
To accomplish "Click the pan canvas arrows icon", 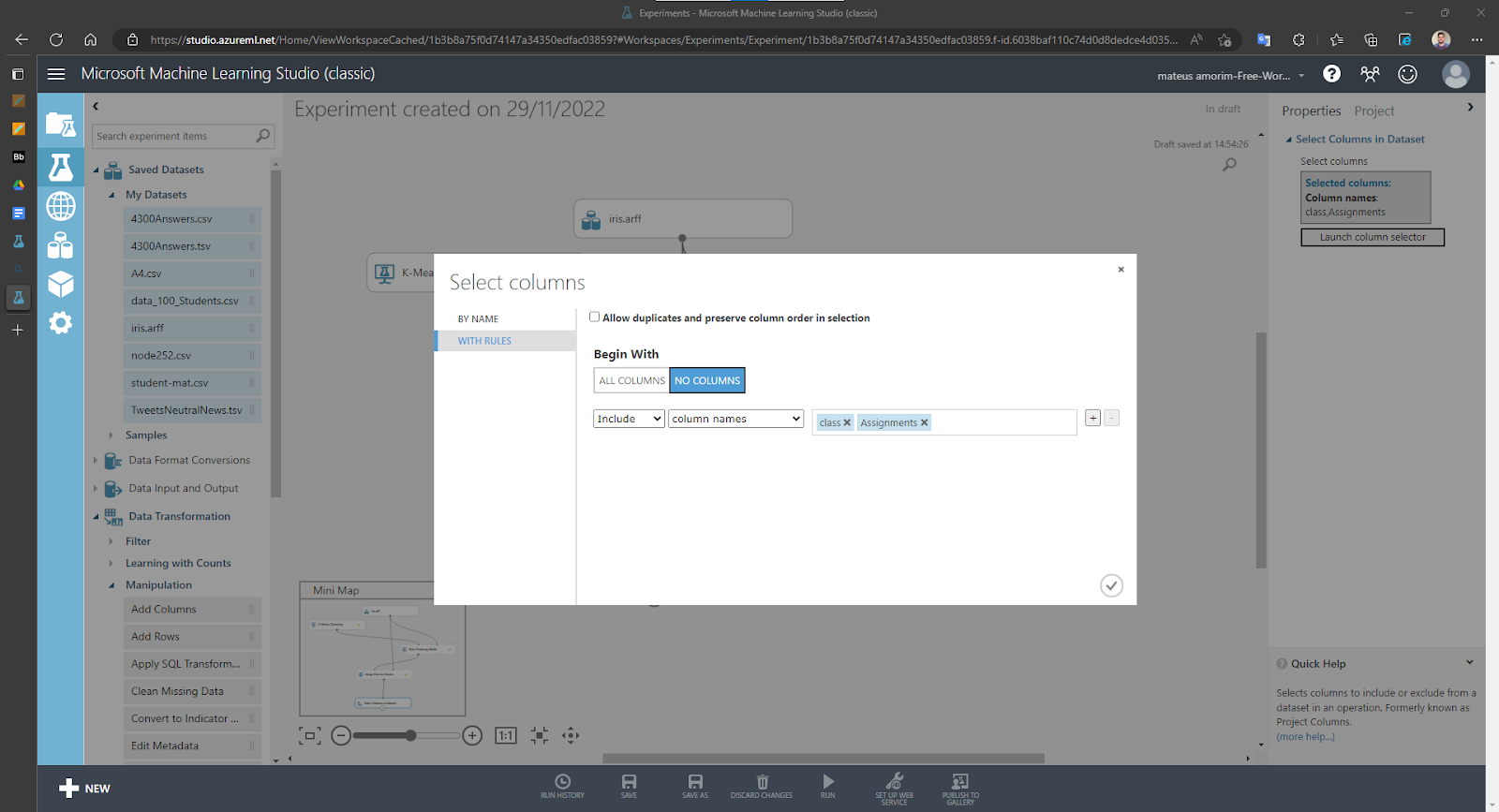I will [571, 736].
